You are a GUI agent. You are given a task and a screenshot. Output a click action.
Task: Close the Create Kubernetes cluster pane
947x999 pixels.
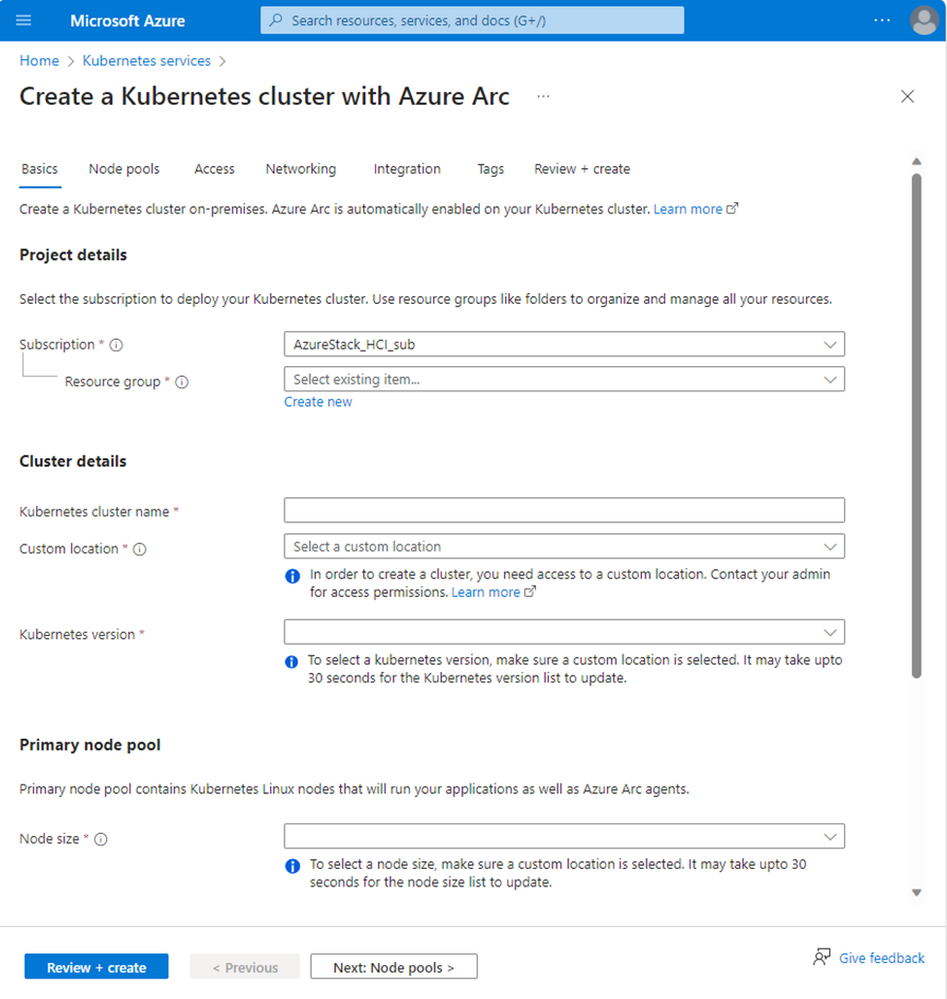click(x=907, y=97)
